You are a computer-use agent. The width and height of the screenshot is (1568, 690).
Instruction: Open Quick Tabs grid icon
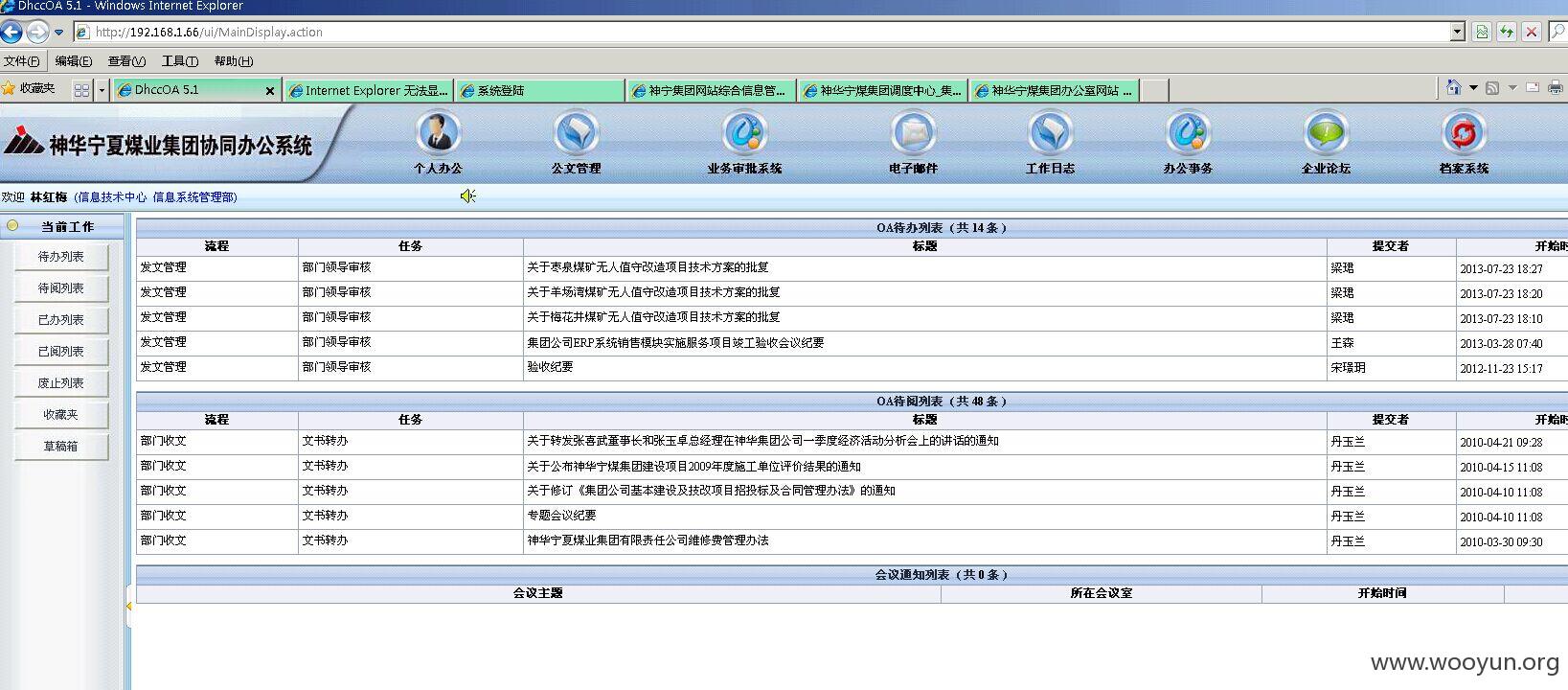(x=81, y=90)
